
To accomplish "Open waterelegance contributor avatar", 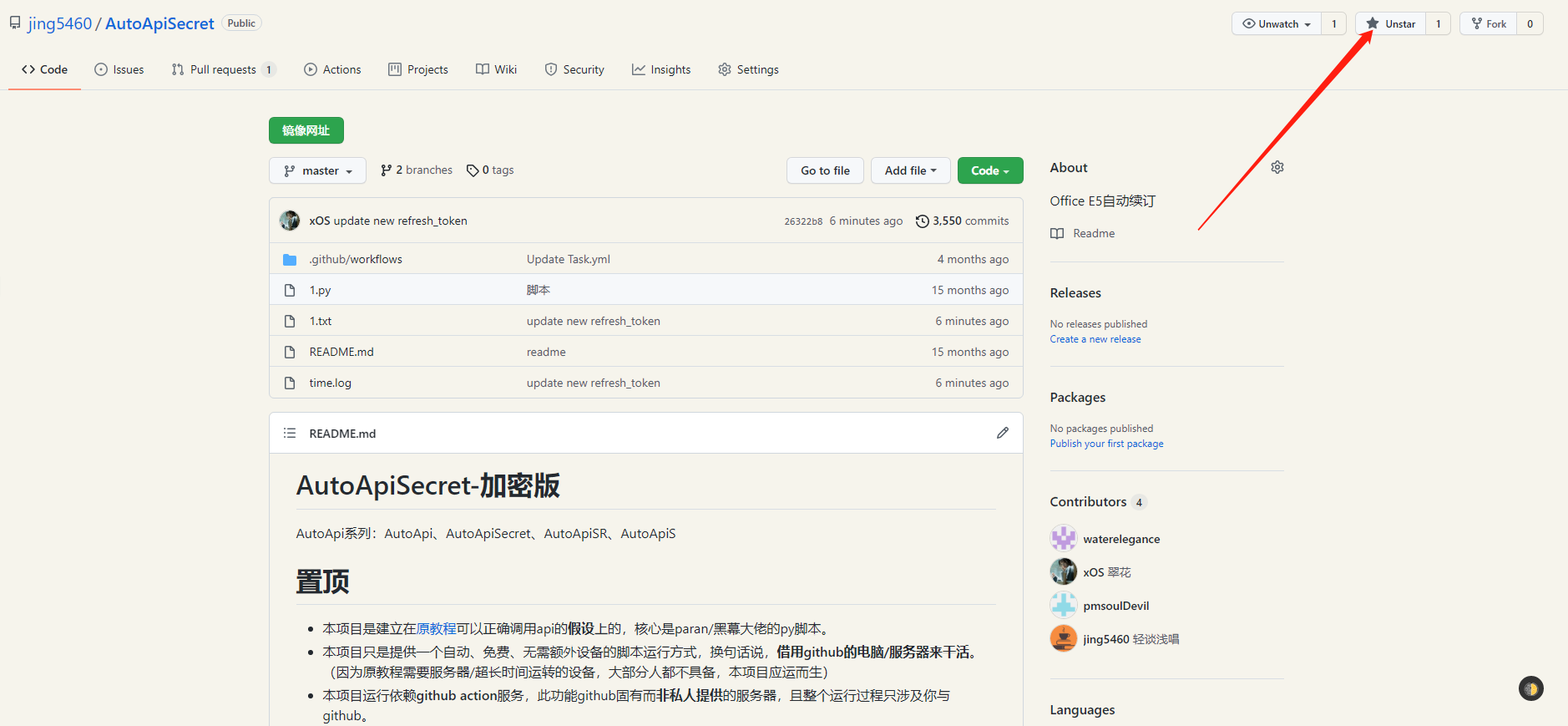I will tap(1064, 538).
